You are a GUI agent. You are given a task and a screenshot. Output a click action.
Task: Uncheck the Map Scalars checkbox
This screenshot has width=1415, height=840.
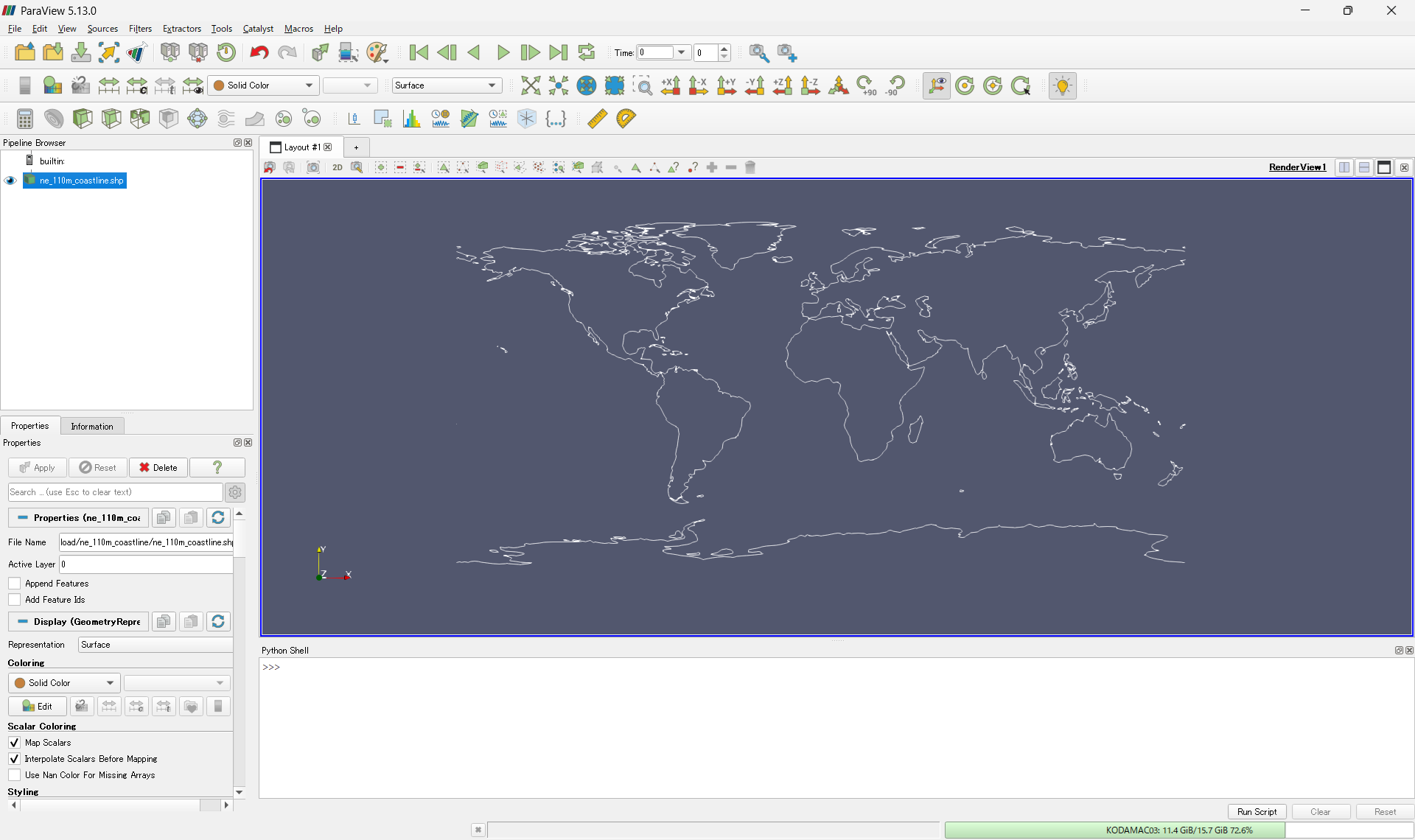[x=15, y=743]
